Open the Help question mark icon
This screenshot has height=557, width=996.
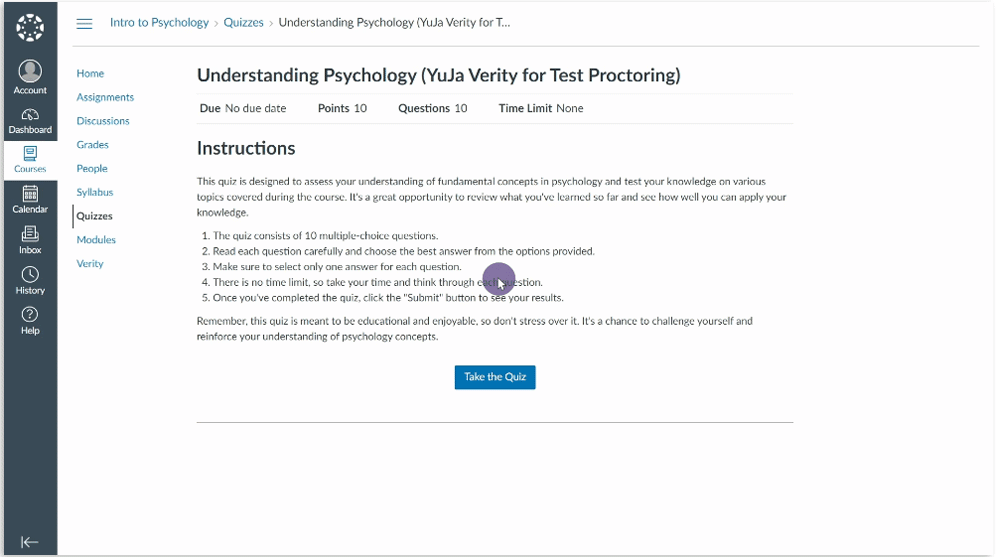(30, 315)
